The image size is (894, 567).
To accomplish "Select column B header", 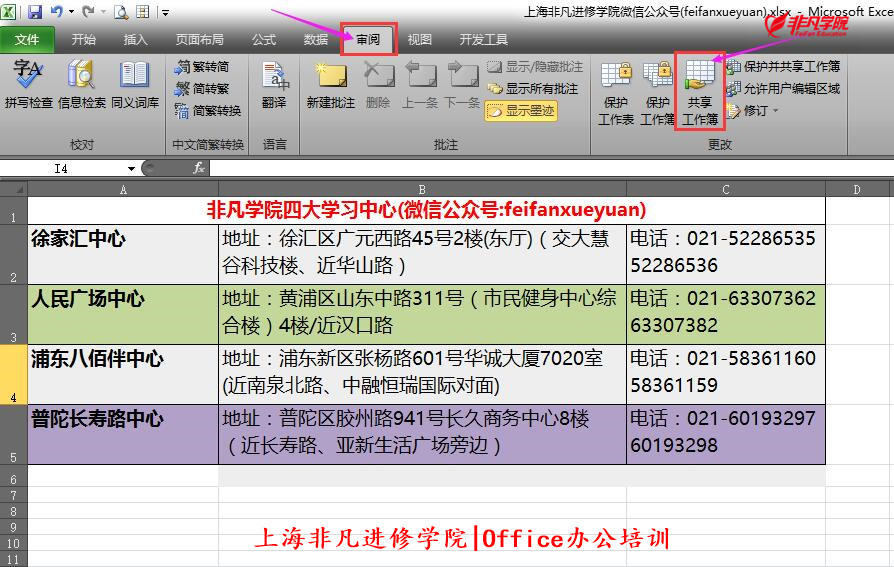I will click(422, 189).
